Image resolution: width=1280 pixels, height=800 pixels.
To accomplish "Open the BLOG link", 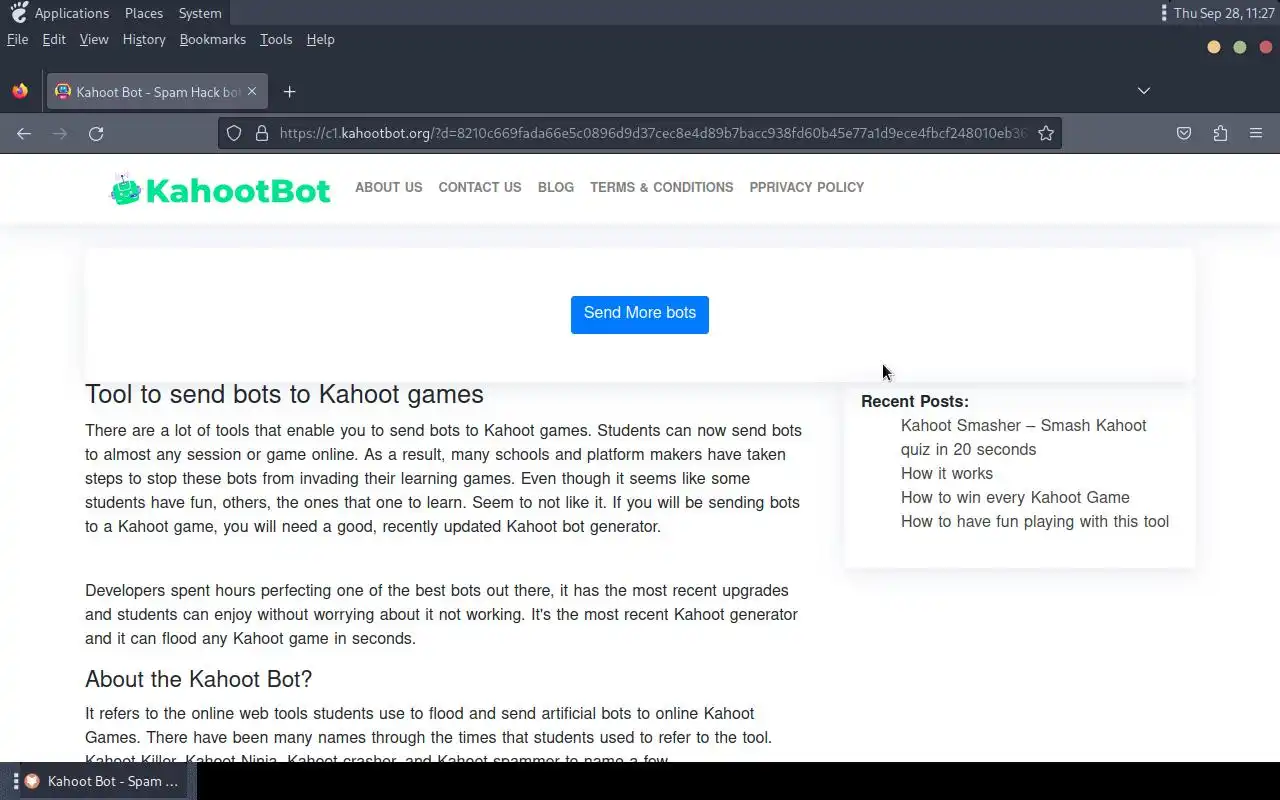I will [556, 187].
